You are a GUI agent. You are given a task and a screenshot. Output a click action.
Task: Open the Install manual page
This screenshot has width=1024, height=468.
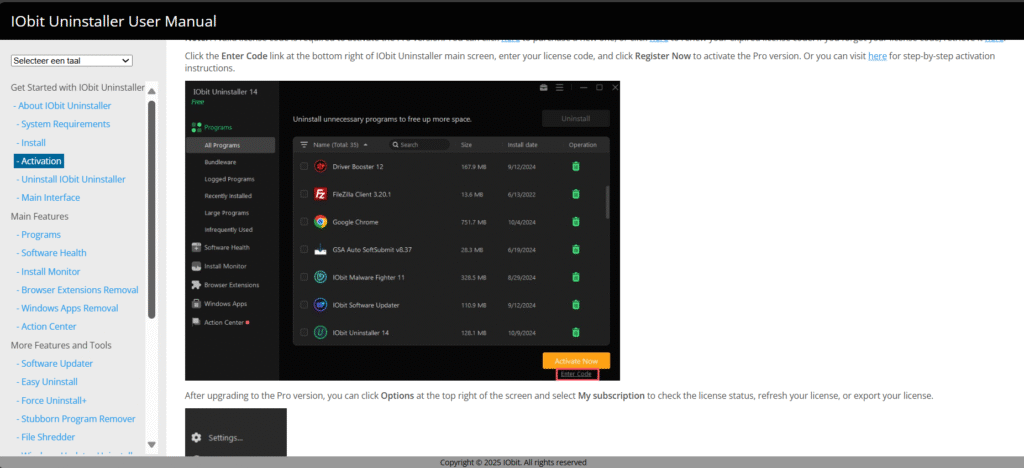(x=31, y=142)
